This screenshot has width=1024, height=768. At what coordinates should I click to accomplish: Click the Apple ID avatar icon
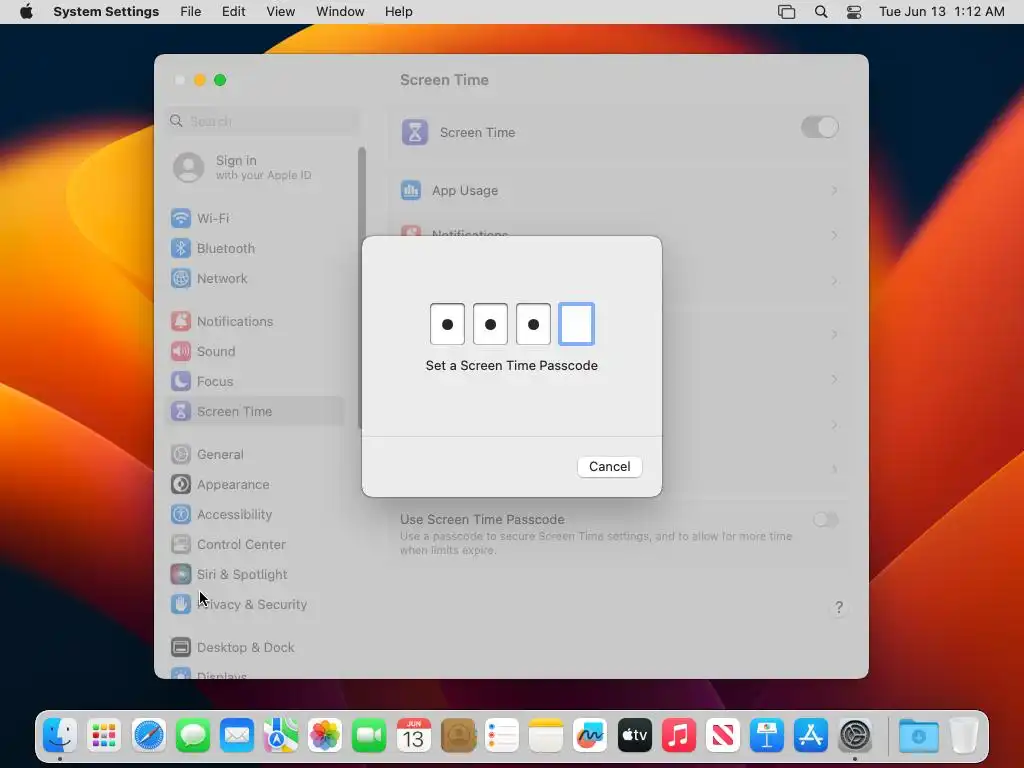[189, 168]
